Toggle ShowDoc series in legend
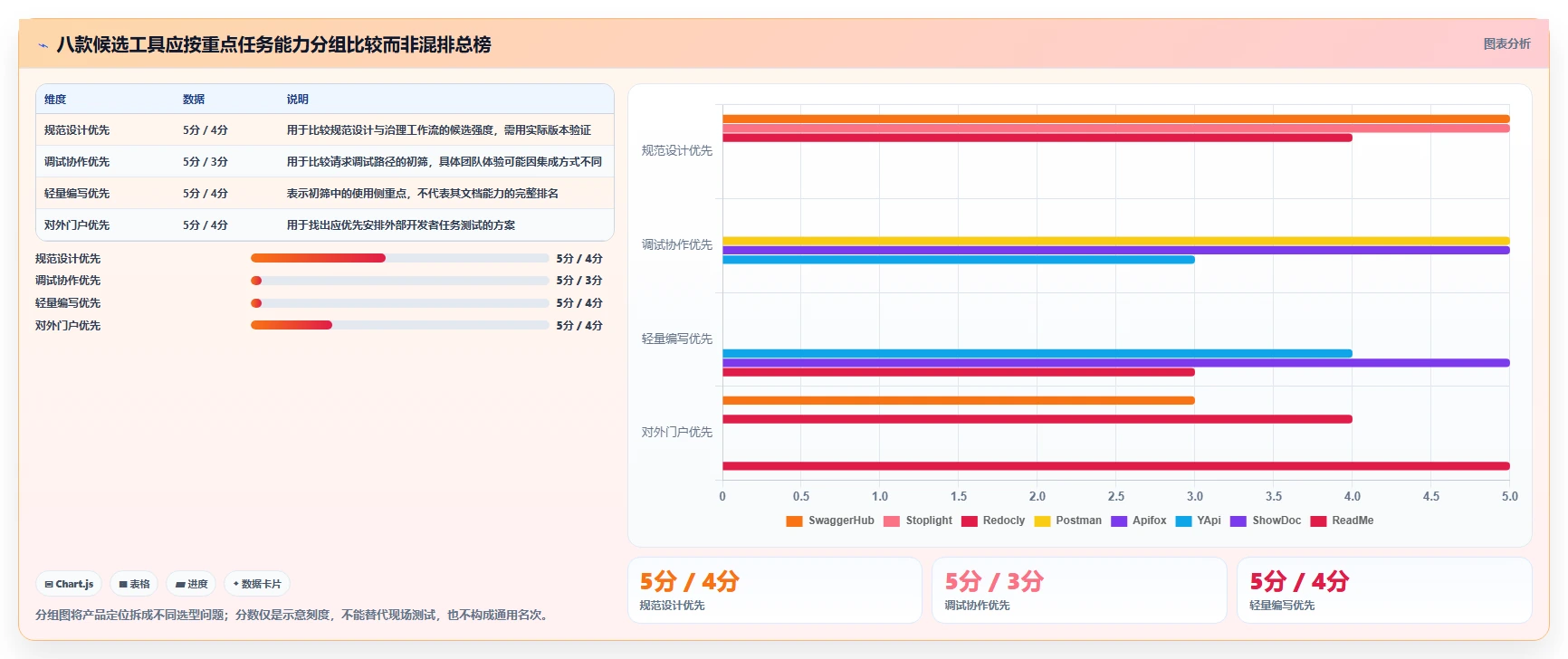Viewport: 1568px width, 659px height. point(1266,521)
